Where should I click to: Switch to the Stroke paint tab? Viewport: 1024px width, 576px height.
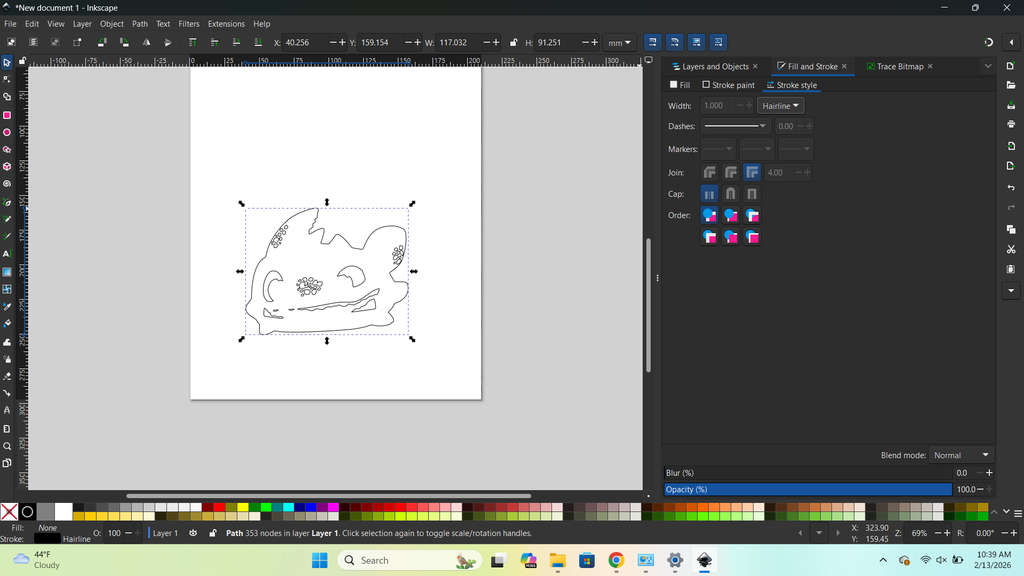[x=729, y=85]
